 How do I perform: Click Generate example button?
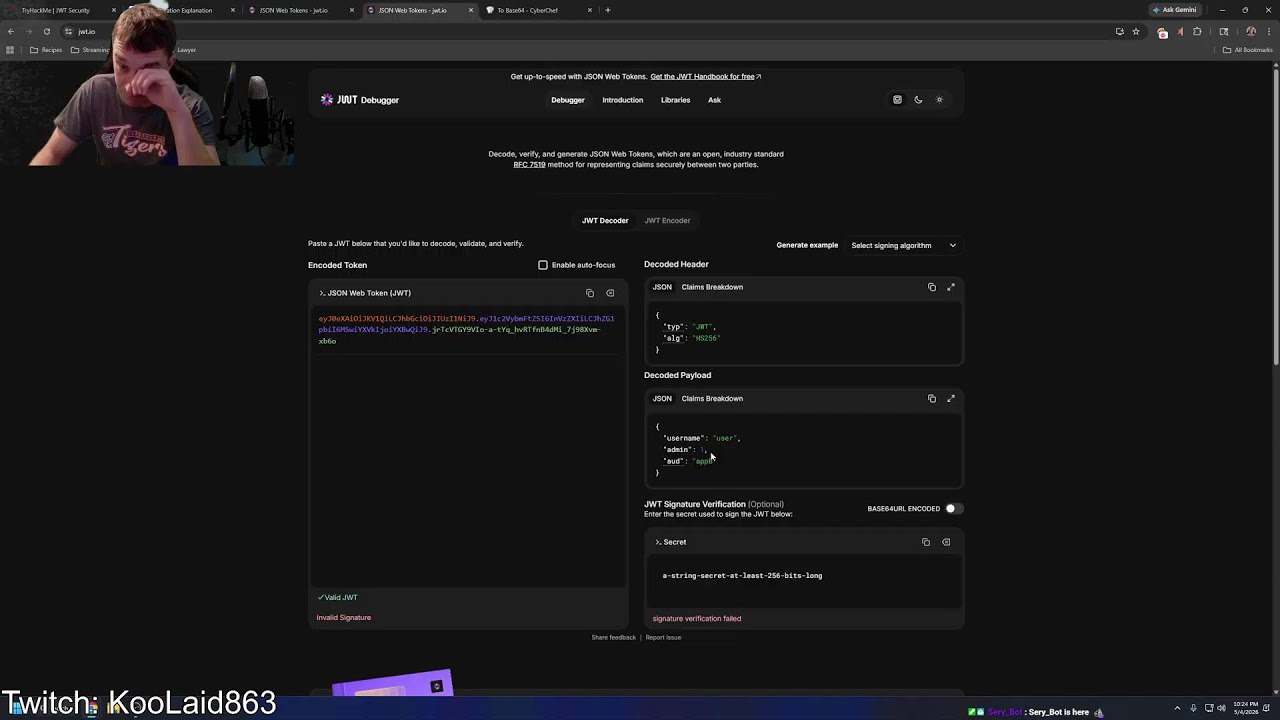click(x=807, y=245)
